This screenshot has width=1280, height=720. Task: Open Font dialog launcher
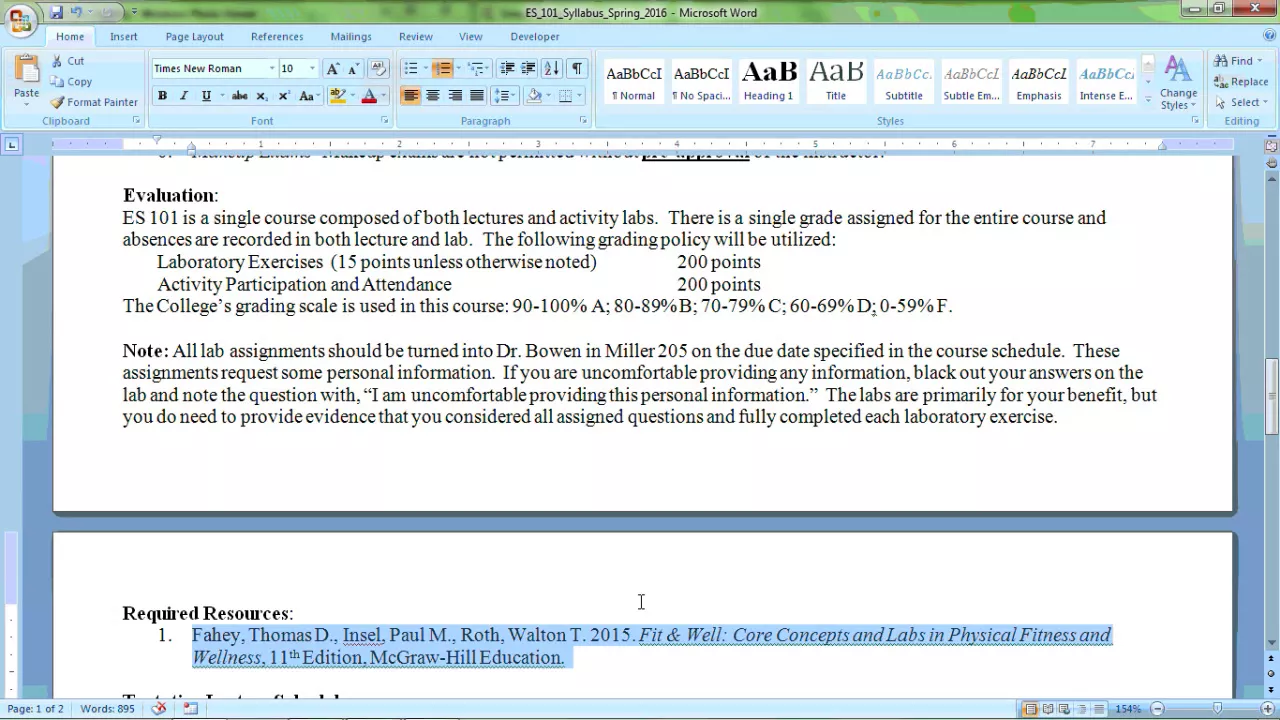click(x=385, y=121)
